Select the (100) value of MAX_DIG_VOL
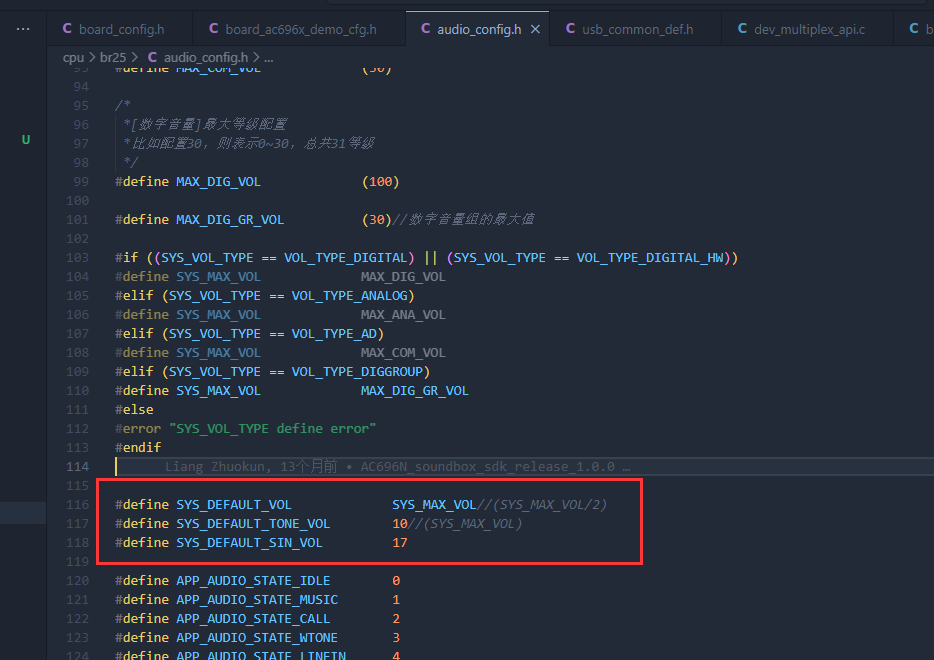Screen dimensions: 934x660 click(x=381, y=182)
